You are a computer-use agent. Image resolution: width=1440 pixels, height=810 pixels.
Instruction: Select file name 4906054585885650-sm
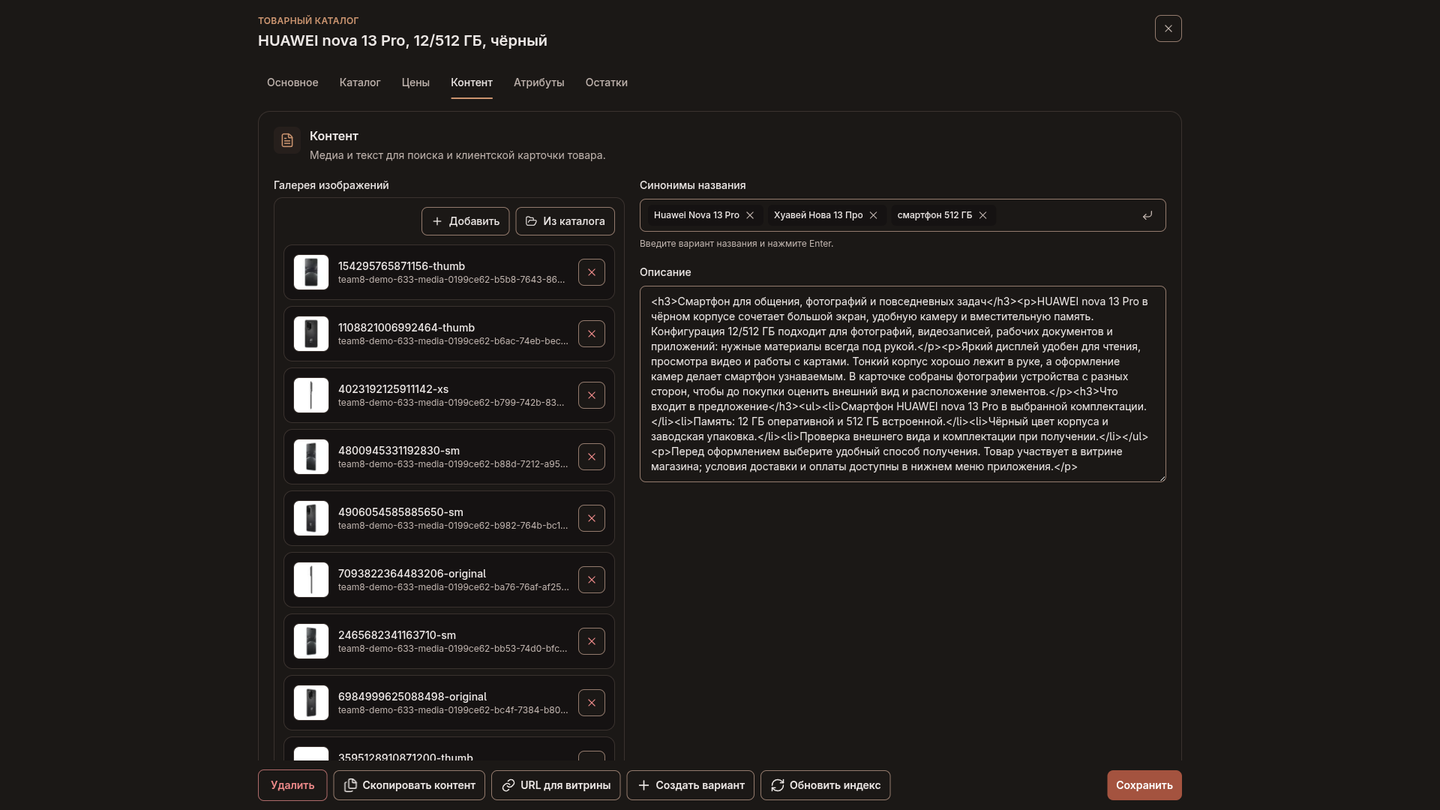point(400,512)
